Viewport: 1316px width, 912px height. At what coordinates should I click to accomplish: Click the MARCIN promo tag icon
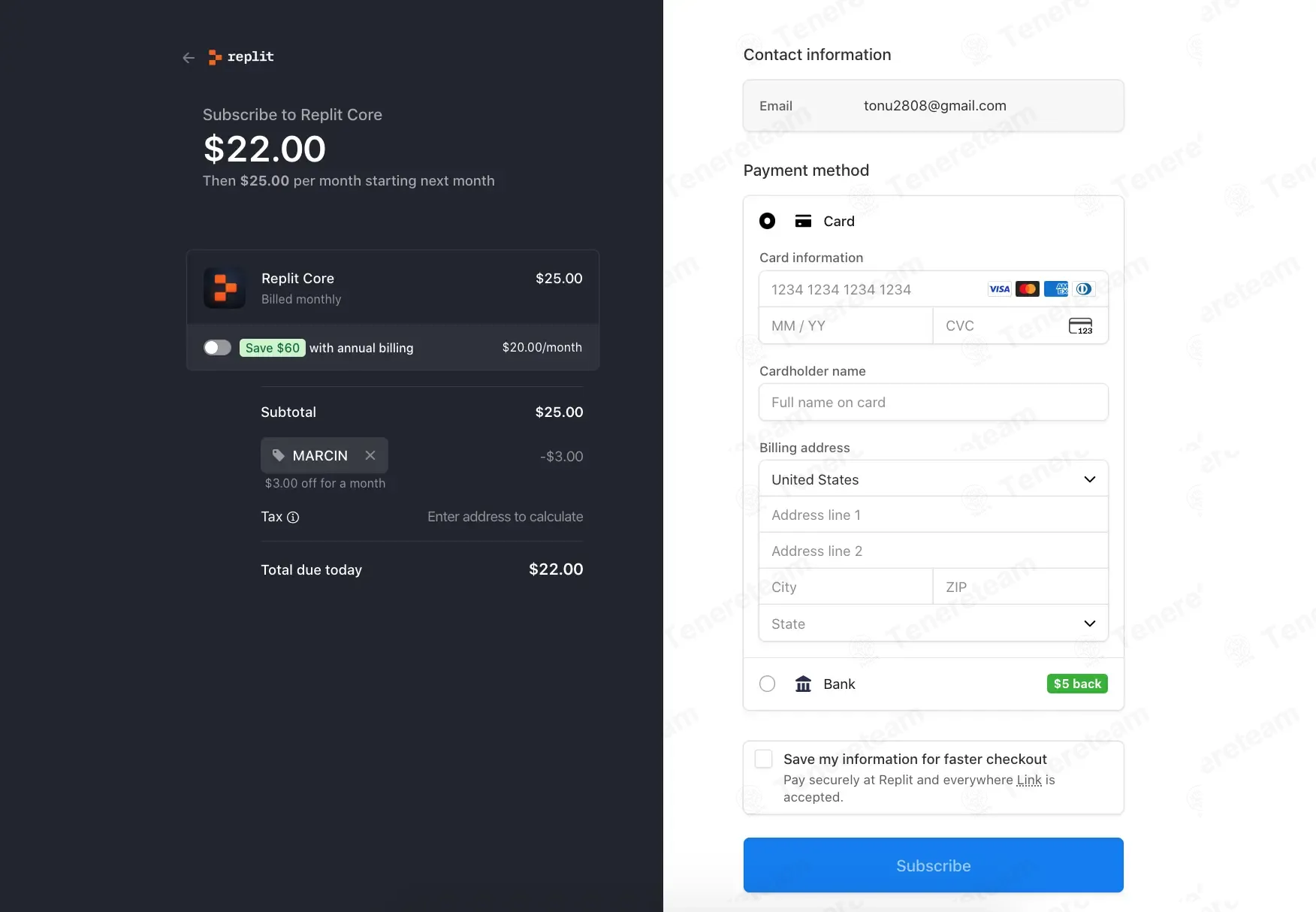click(x=279, y=455)
